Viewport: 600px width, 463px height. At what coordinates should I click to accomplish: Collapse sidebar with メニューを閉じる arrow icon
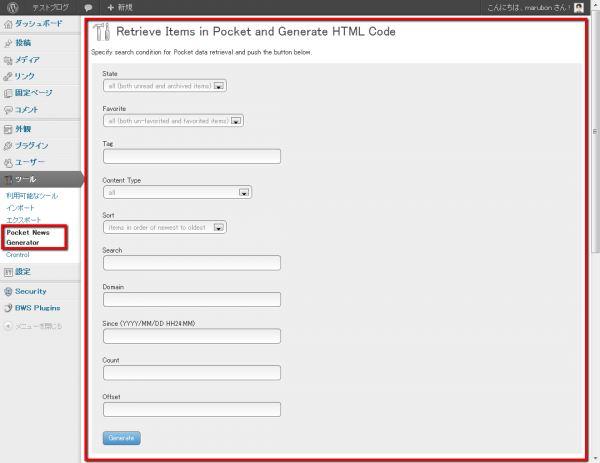pos(8,326)
